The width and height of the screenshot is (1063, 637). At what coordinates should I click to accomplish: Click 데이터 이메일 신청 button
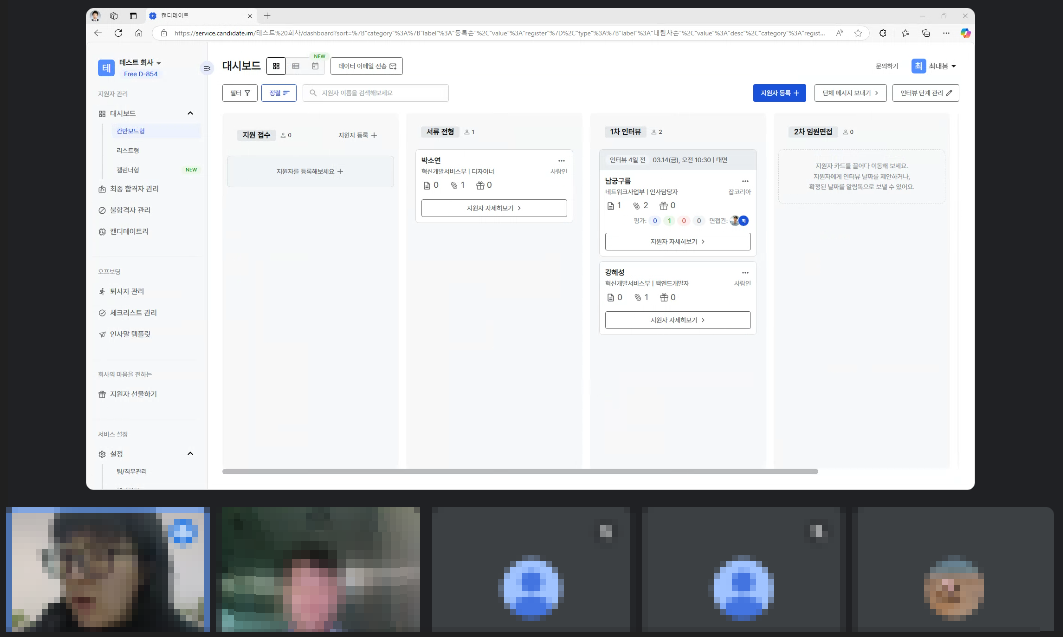367,66
